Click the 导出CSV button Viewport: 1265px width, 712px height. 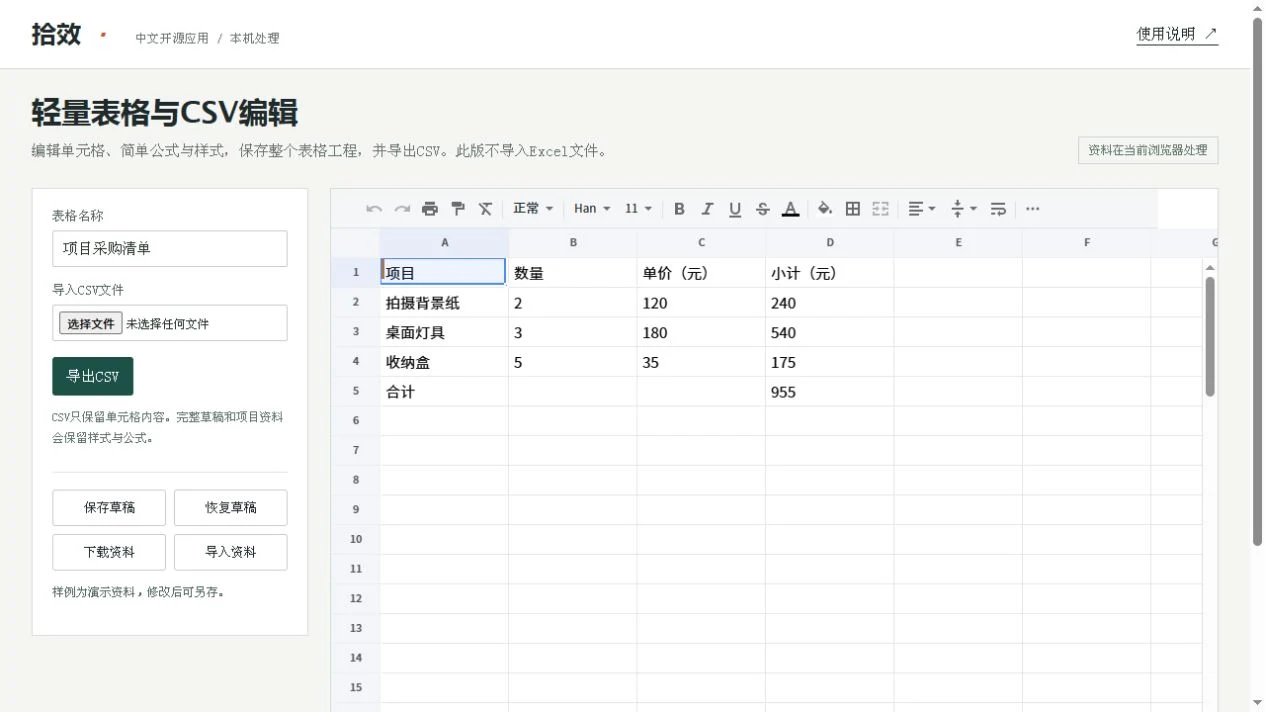(92, 377)
